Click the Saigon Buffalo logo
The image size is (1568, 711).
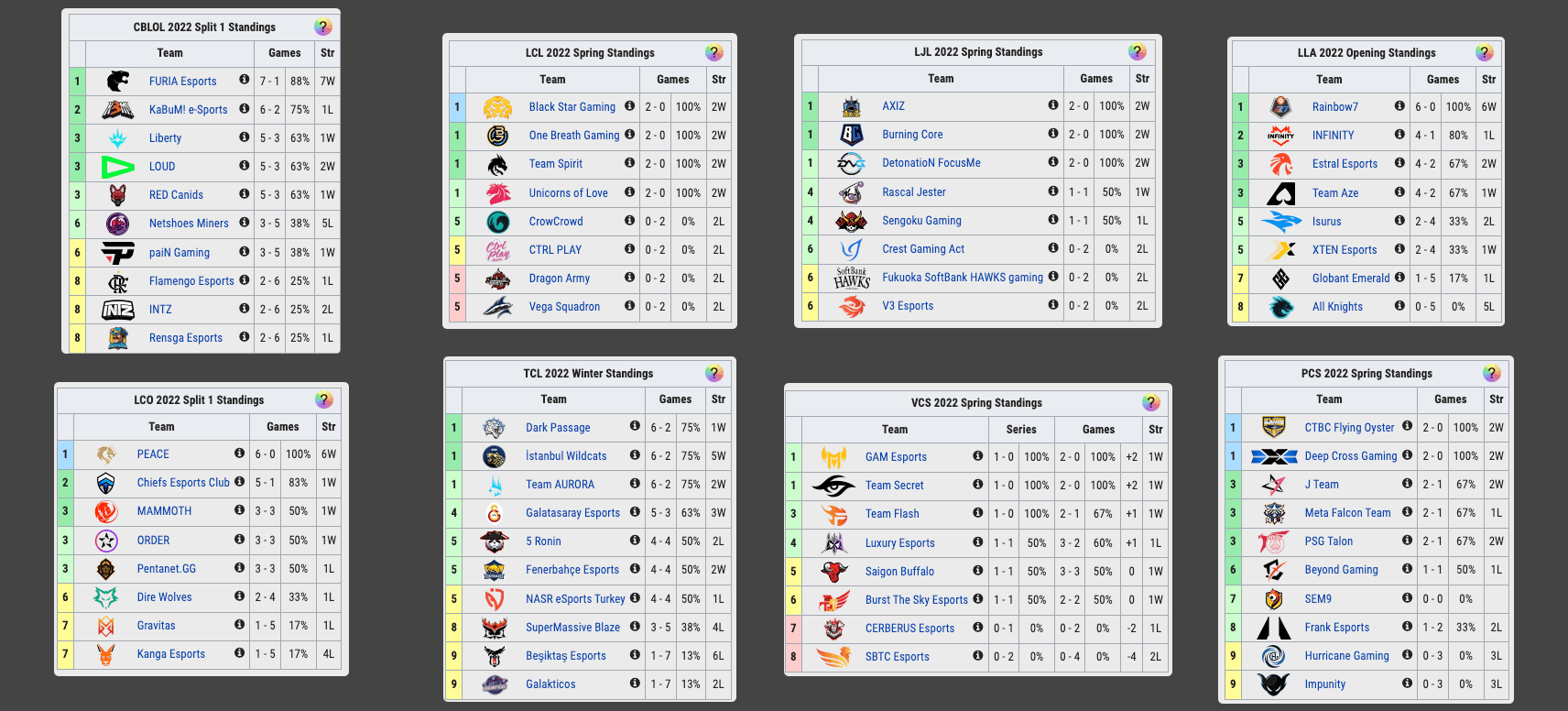pos(833,572)
